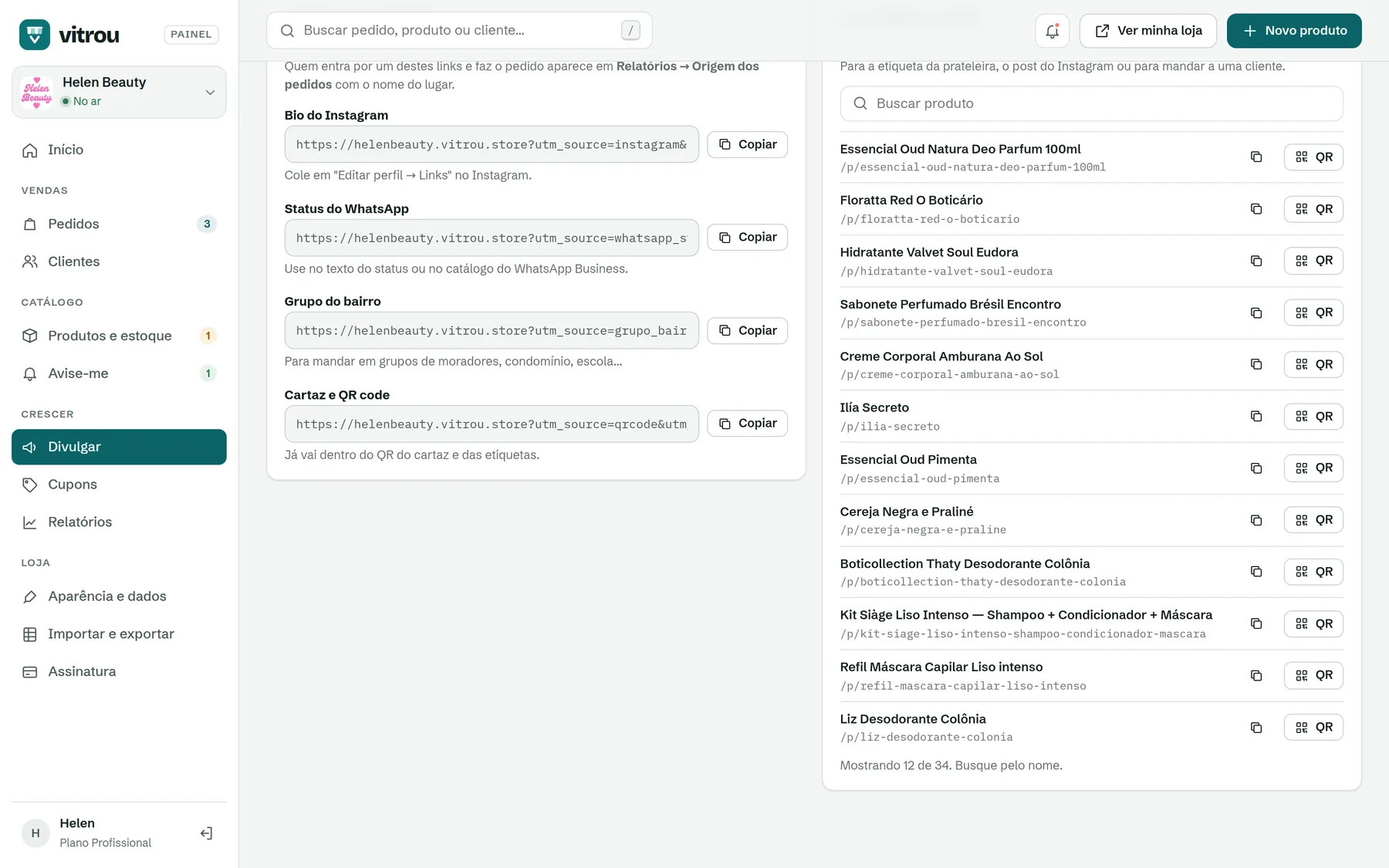Screen dimensions: 1389x868
Task: Select Cupons in sidebar
Action: tap(119, 485)
